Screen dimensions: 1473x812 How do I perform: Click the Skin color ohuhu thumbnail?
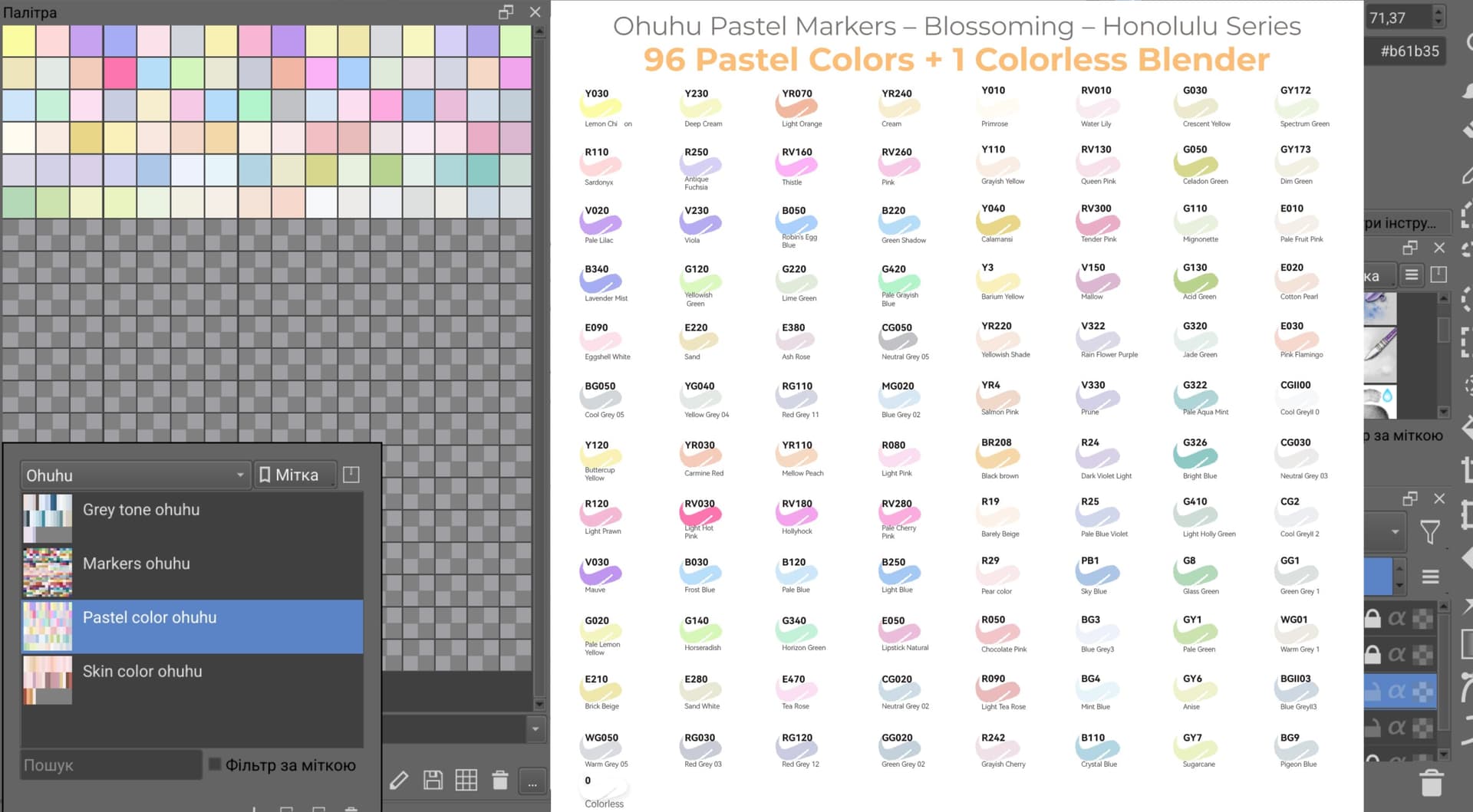click(x=48, y=680)
